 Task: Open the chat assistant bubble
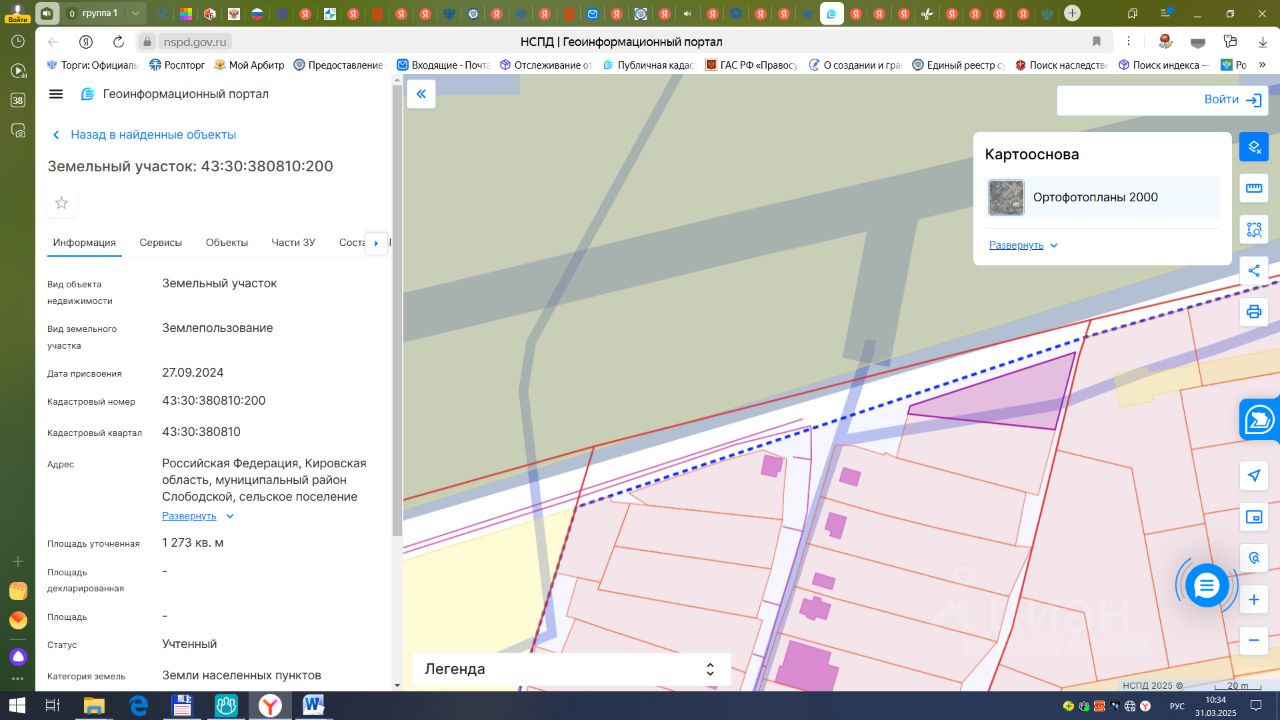click(x=1207, y=585)
